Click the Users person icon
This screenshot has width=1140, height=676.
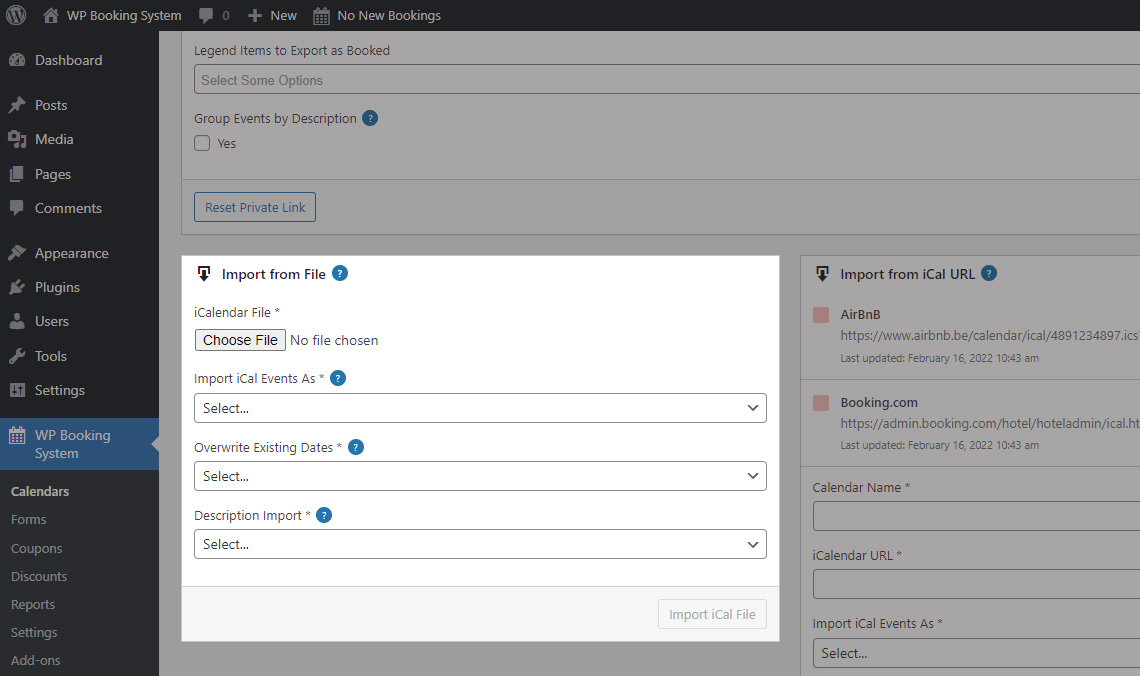[17, 321]
